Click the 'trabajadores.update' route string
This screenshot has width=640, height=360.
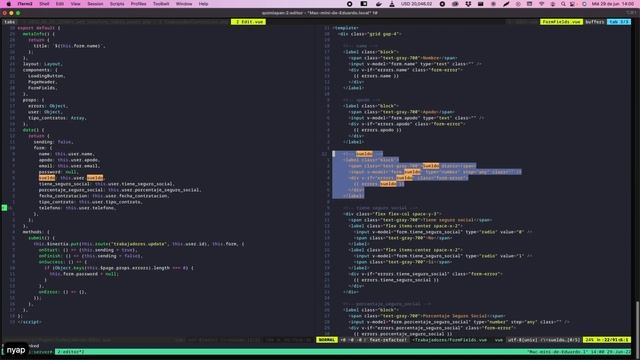pos(138,244)
